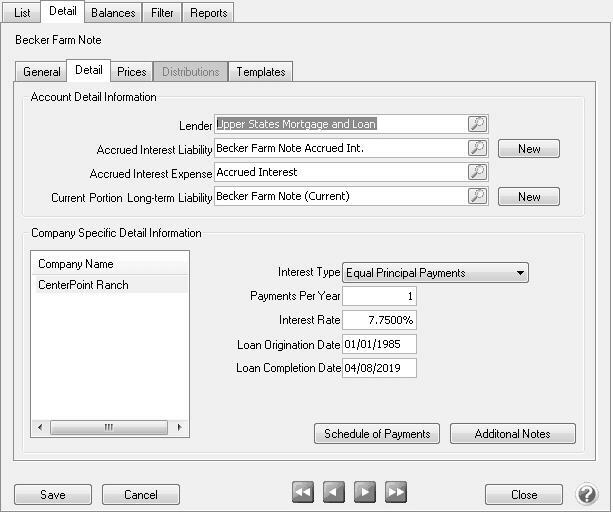Go to the first record

pos(303,492)
